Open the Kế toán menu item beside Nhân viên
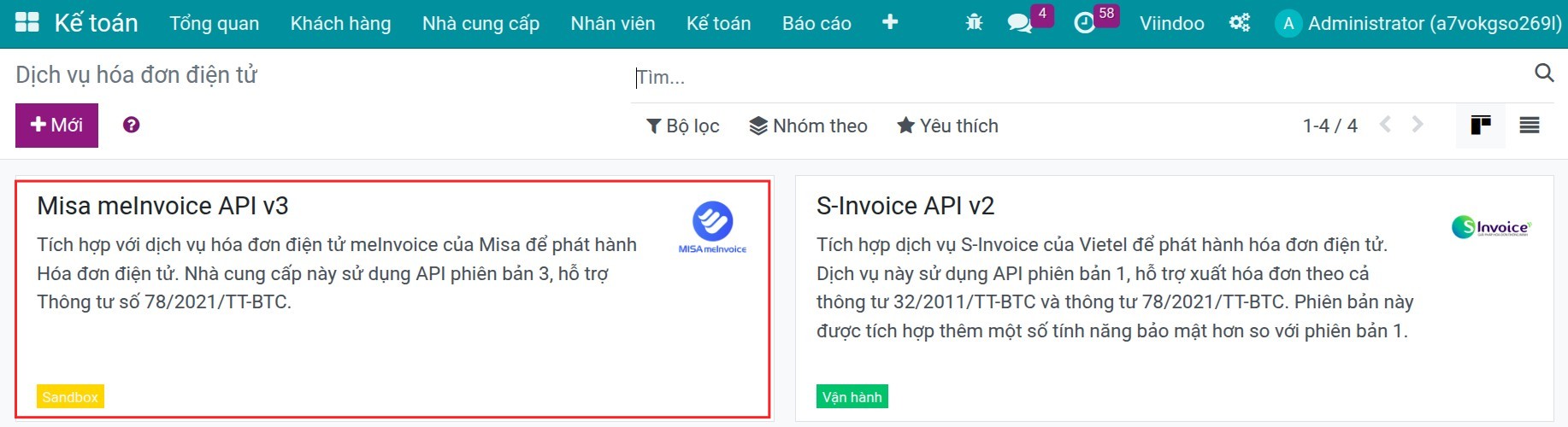 719,24
